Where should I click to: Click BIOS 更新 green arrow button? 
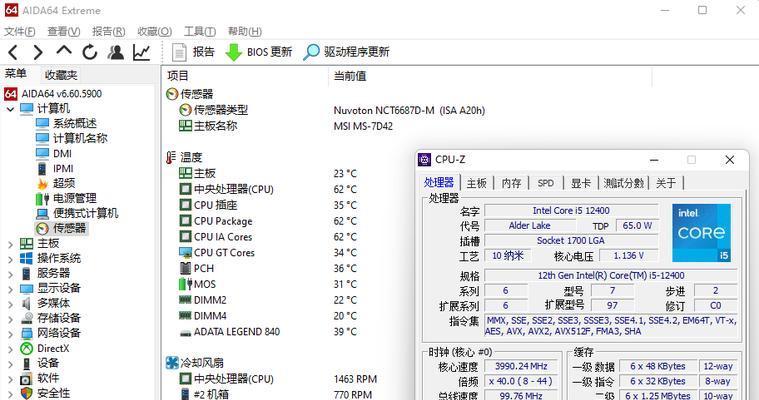pos(259,52)
